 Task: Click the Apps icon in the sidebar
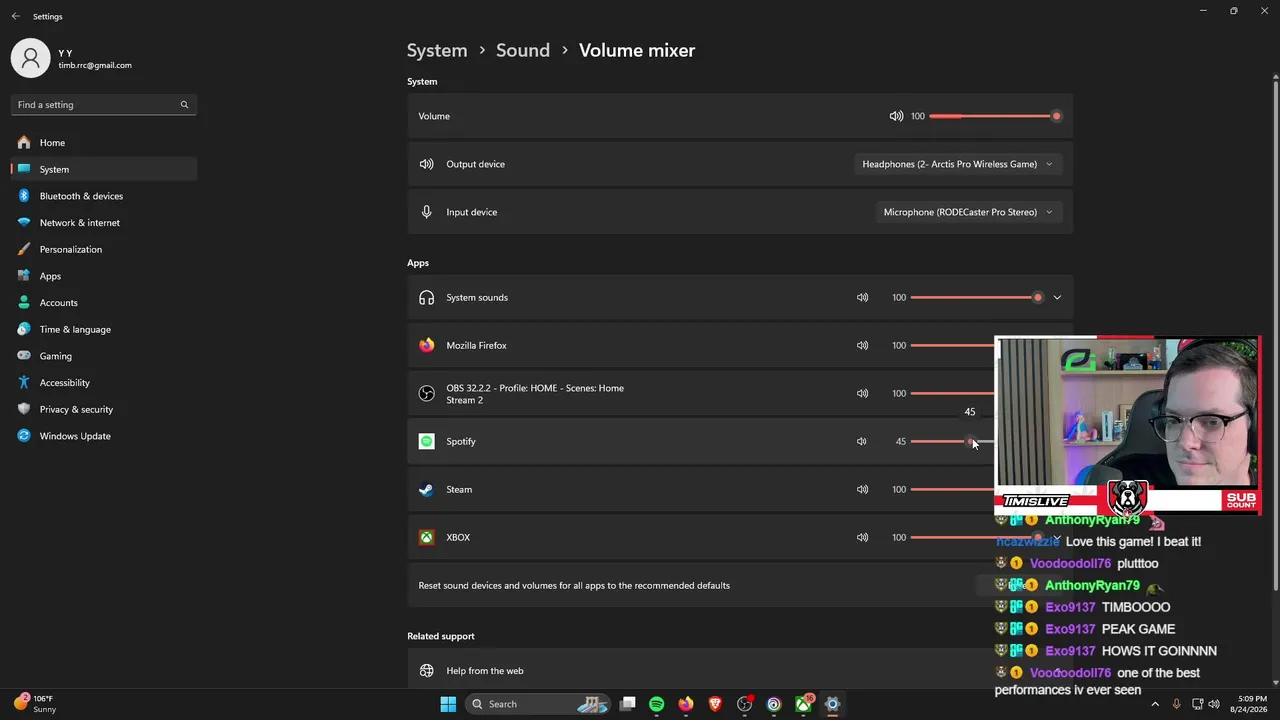24,276
